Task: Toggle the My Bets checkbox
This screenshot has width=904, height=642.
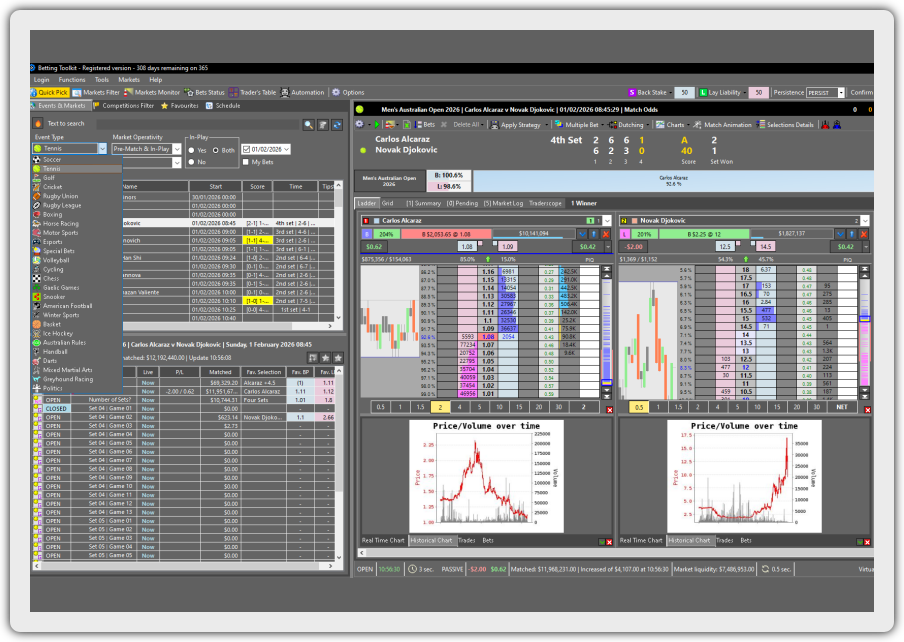Action: point(246,162)
